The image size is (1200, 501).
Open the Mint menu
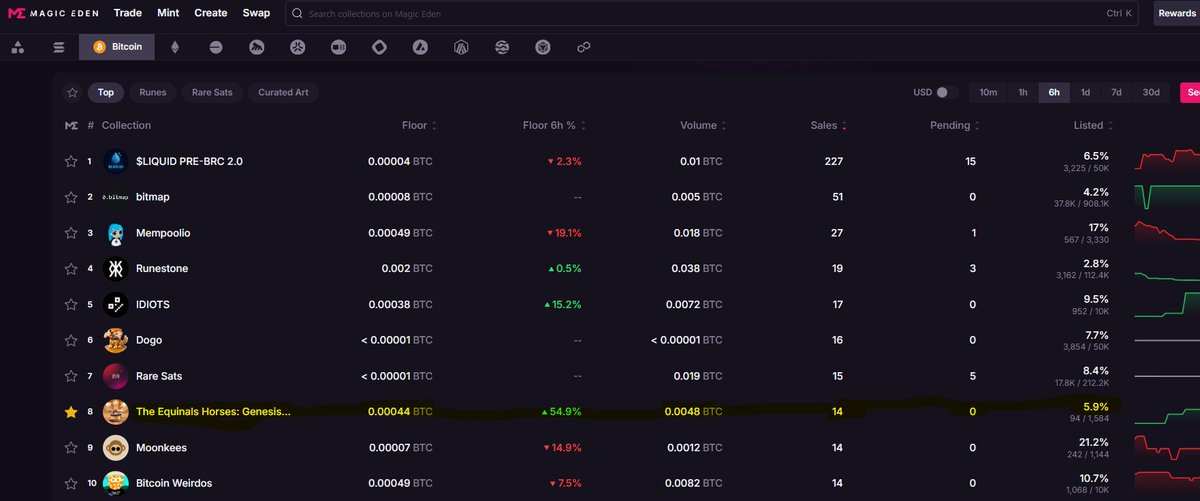167,14
